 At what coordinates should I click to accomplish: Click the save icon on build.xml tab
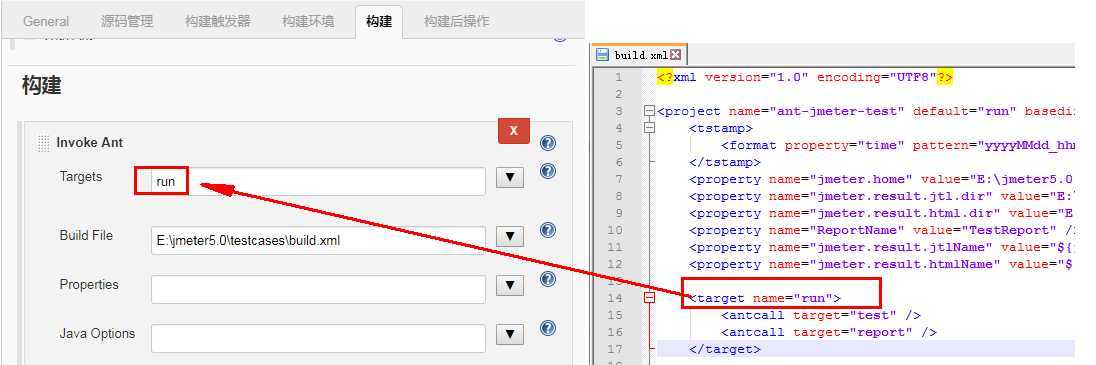603,55
